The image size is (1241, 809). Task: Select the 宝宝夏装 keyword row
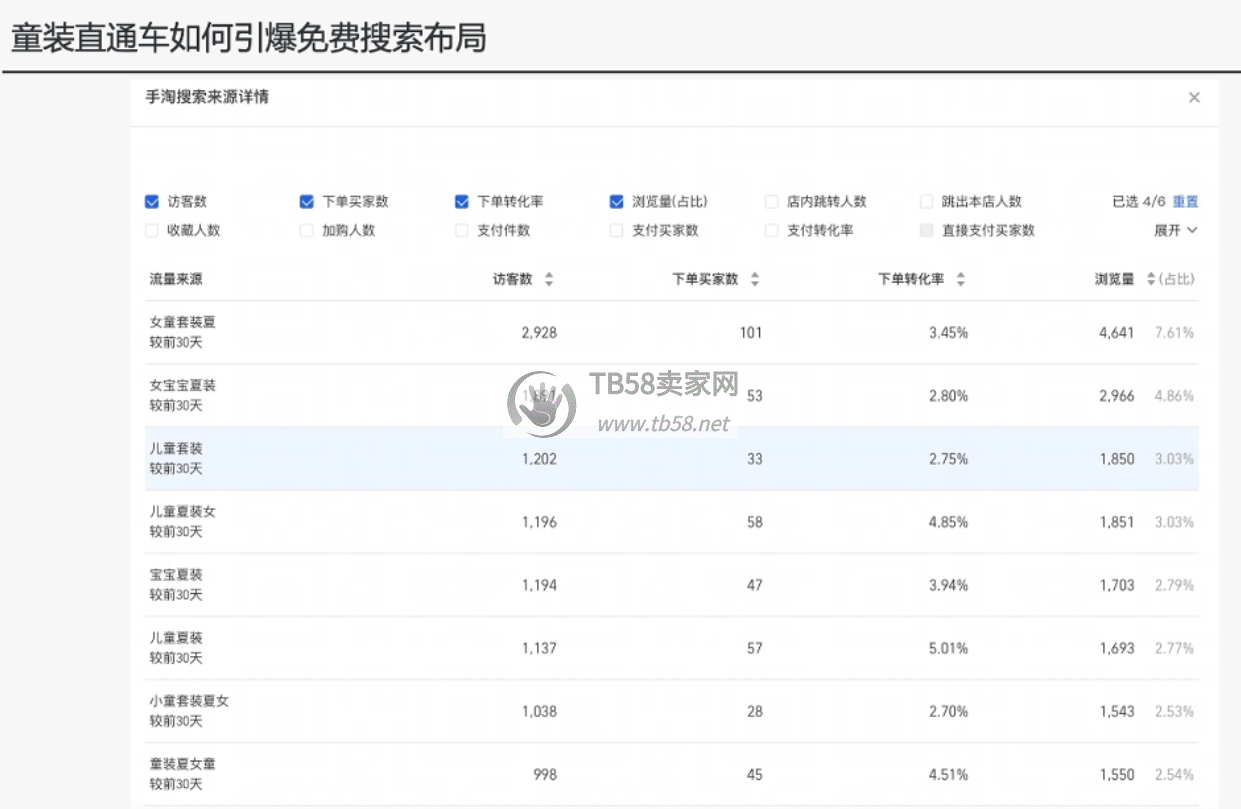click(x=672, y=585)
